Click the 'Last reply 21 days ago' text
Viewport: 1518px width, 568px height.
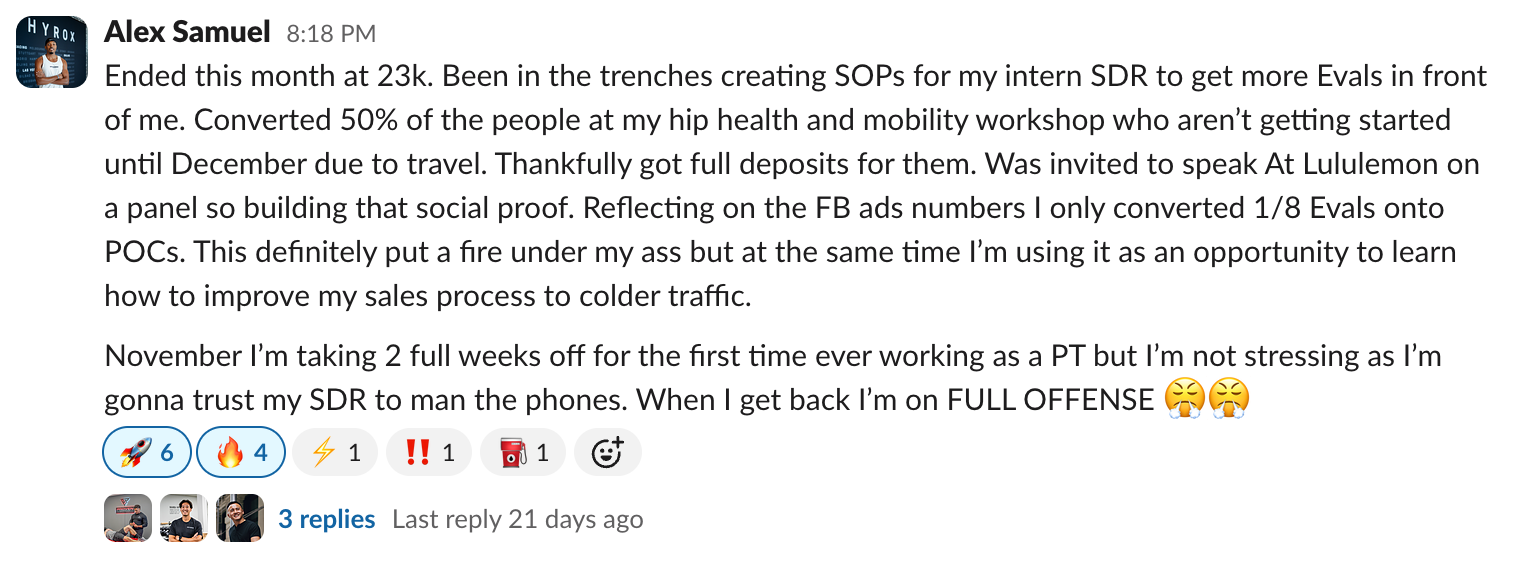tap(517, 520)
